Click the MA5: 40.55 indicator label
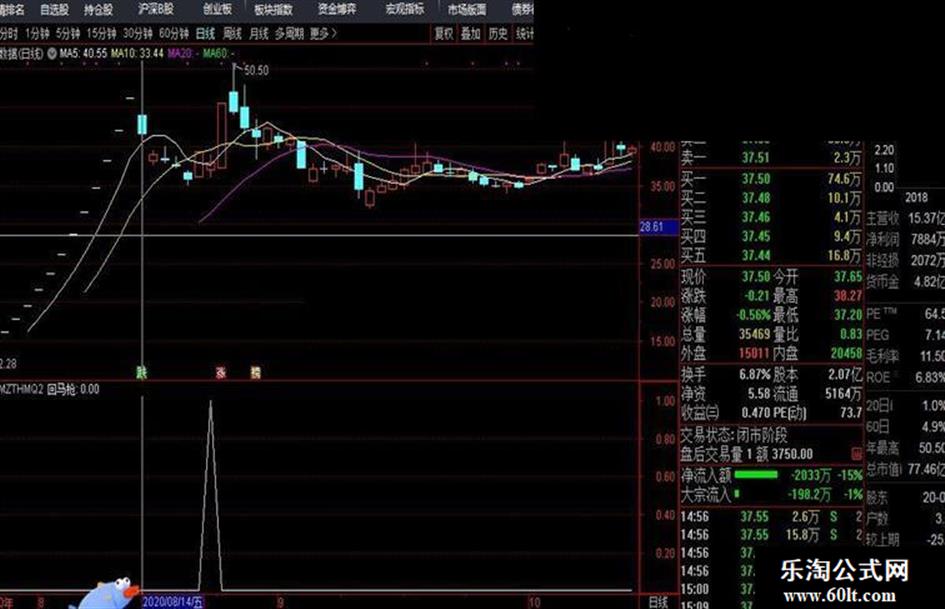 pyautogui.click(x=83, y=54)
